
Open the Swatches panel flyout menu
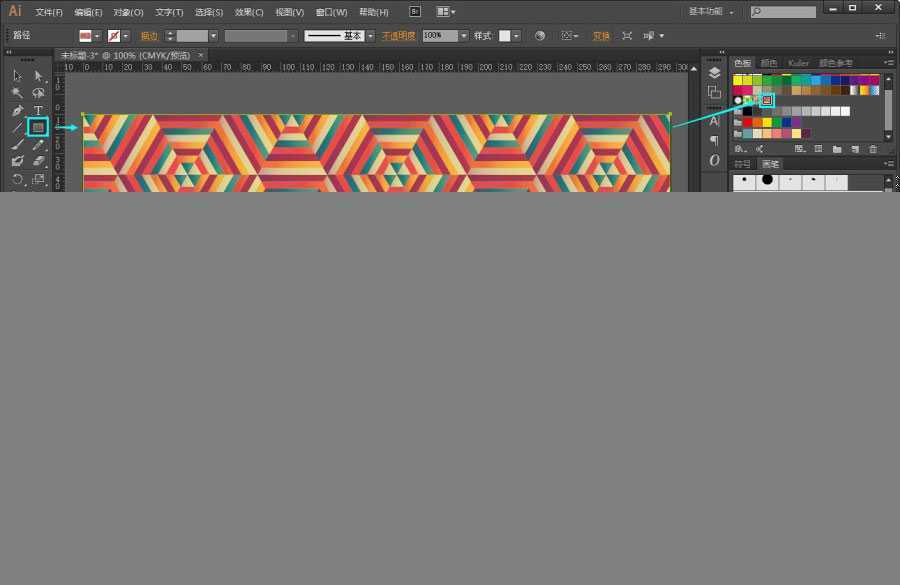click(x=889, y=62)
